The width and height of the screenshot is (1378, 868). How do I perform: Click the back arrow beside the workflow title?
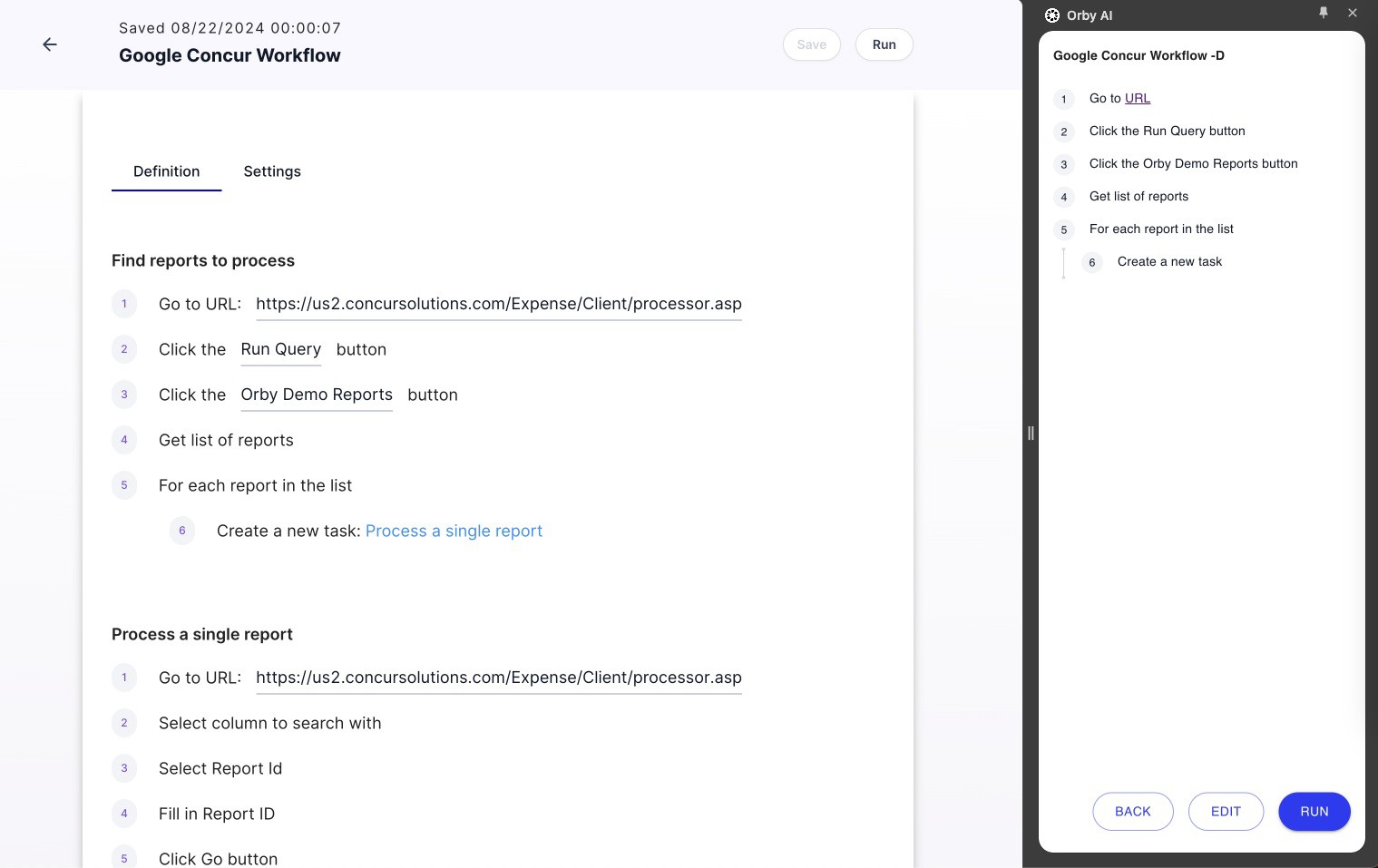pyautogui.click(x=50, y=44)
